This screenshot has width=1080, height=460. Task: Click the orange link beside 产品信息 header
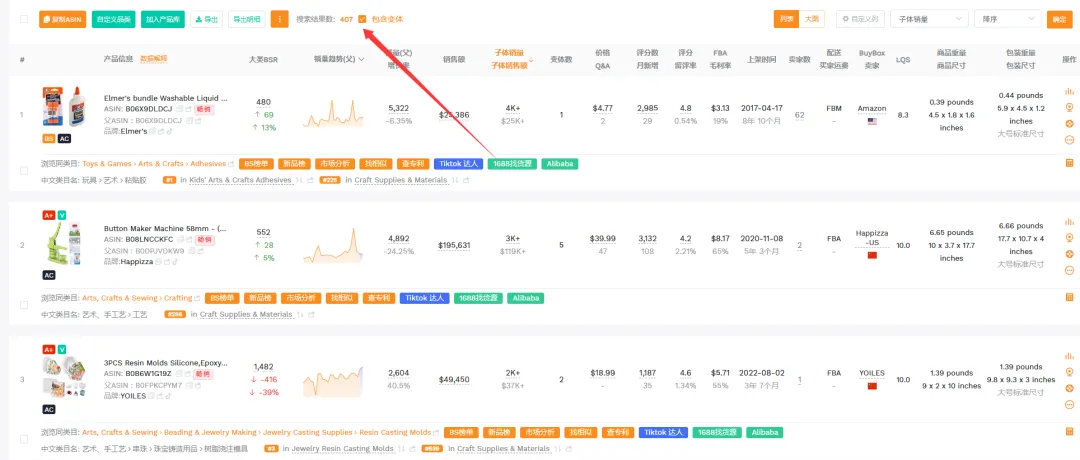154,59
